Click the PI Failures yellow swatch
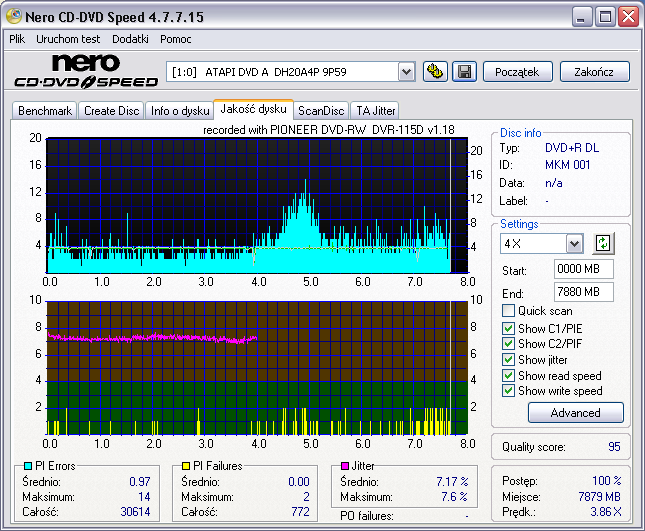The height and width of the screenshot is (531, 645). (186, 466)
